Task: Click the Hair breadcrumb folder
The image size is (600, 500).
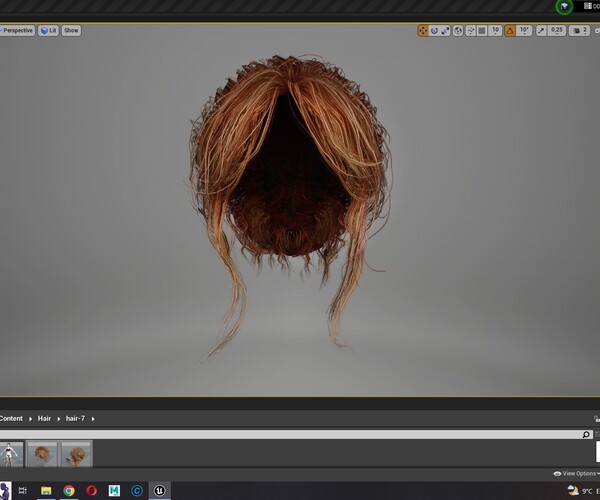Action: tap(44, 419)
